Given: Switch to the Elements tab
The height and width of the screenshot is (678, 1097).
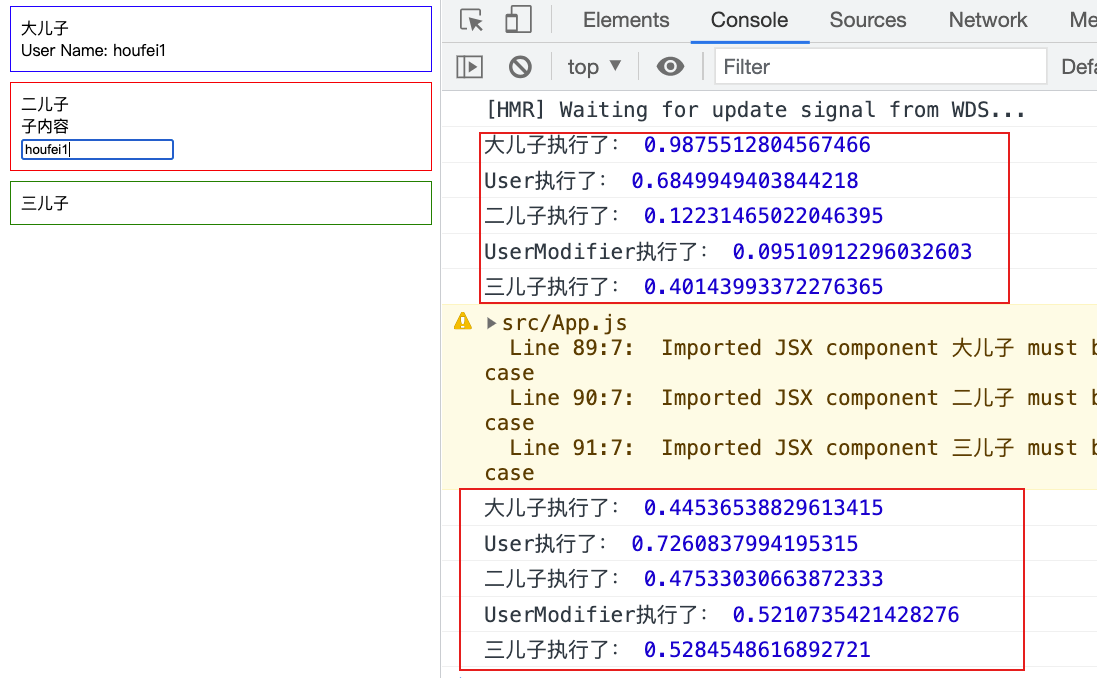Looking at the screenshot, I should [x=626, y=20].
